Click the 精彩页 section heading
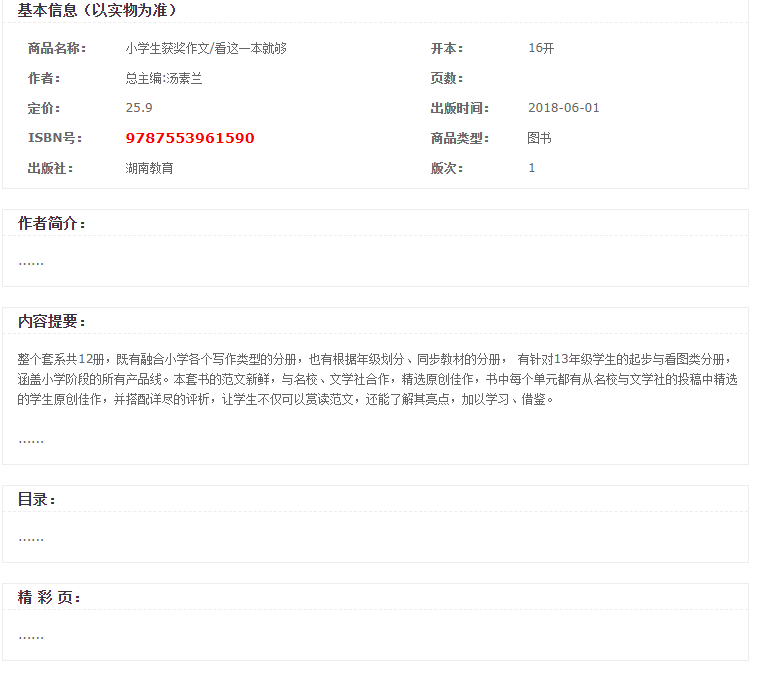Image resolution: width=766 pixels, height=693 pixels. (49, 597)
